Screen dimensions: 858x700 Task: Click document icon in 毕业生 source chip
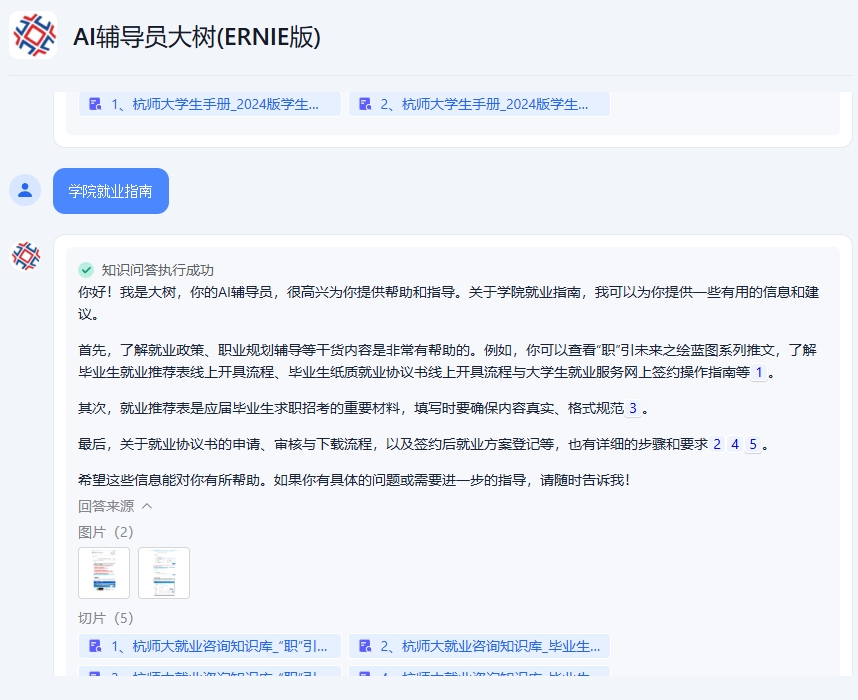click(x=365, y=646)
